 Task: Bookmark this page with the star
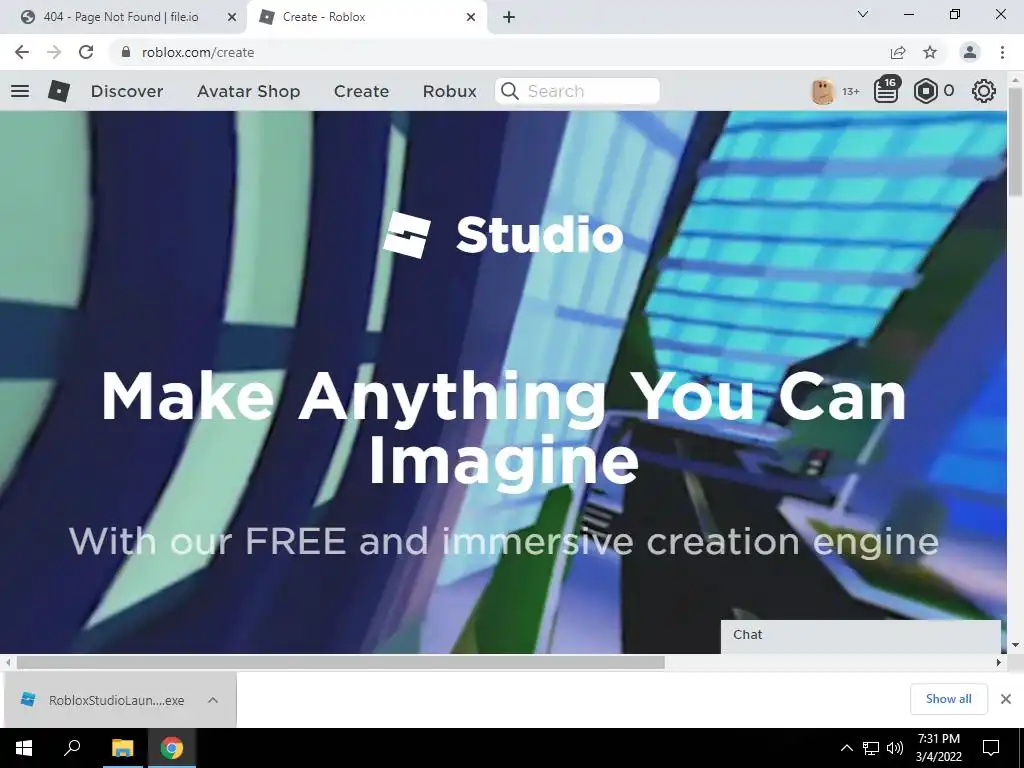930,52
